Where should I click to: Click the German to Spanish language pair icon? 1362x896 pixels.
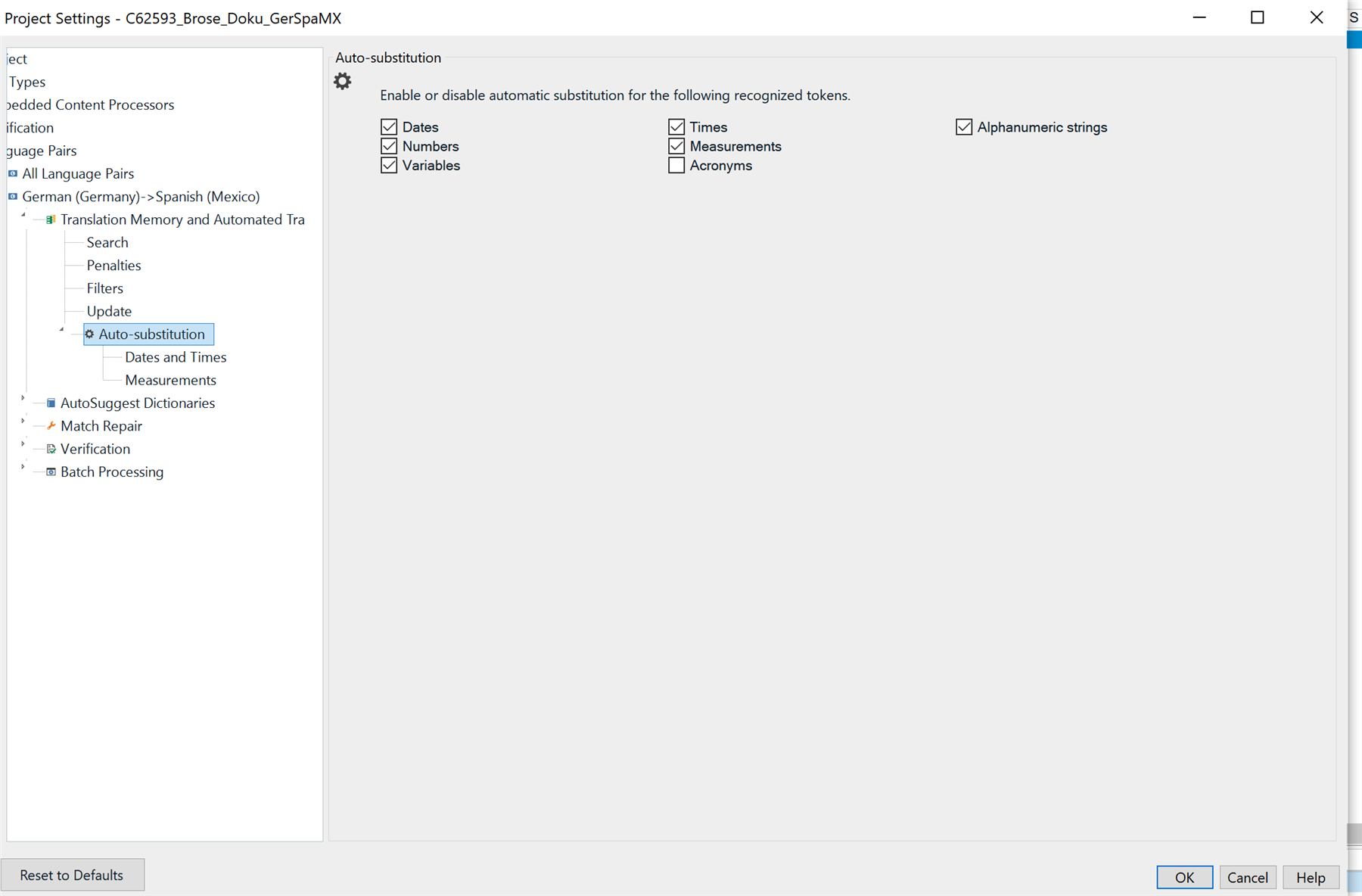click(11, 197)
